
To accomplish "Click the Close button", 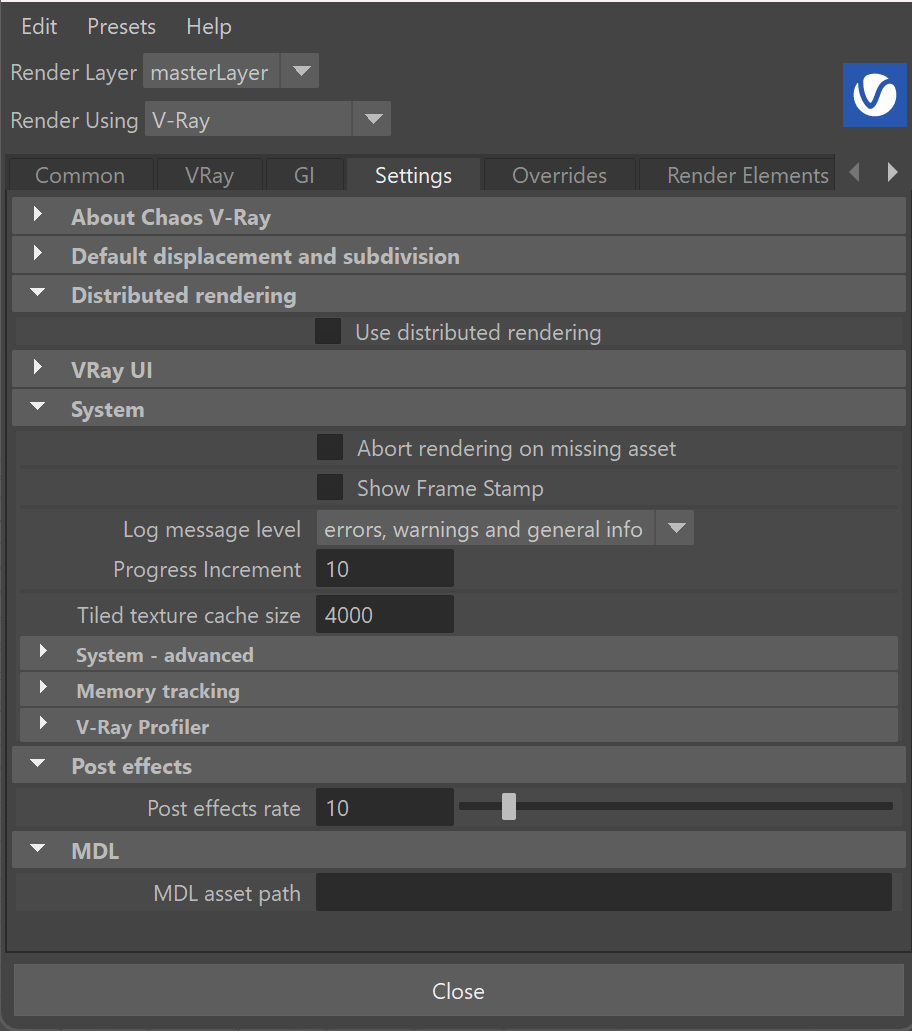I will tap(458, 991).
